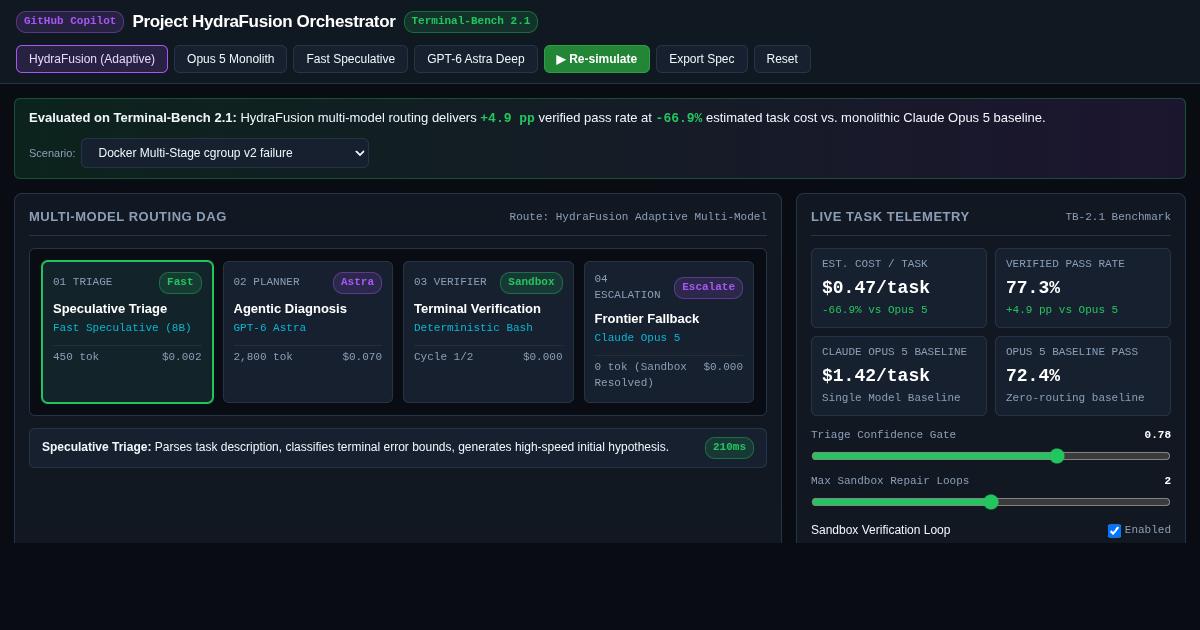Click Export Spec button
The width and height of the screenshot is (1200, 630).
[x=702, y=59]
